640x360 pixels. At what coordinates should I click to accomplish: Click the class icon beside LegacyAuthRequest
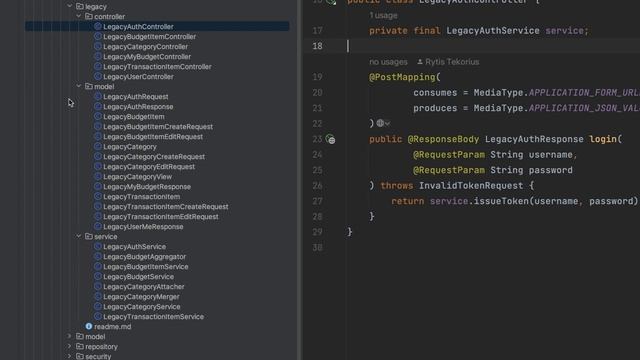(98, 96)
